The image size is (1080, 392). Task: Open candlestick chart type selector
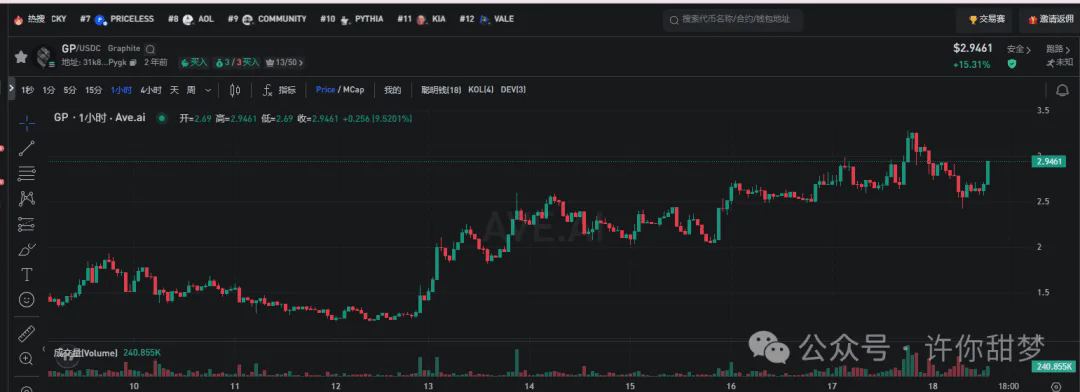pyautogui.click(x=235, y=90)
